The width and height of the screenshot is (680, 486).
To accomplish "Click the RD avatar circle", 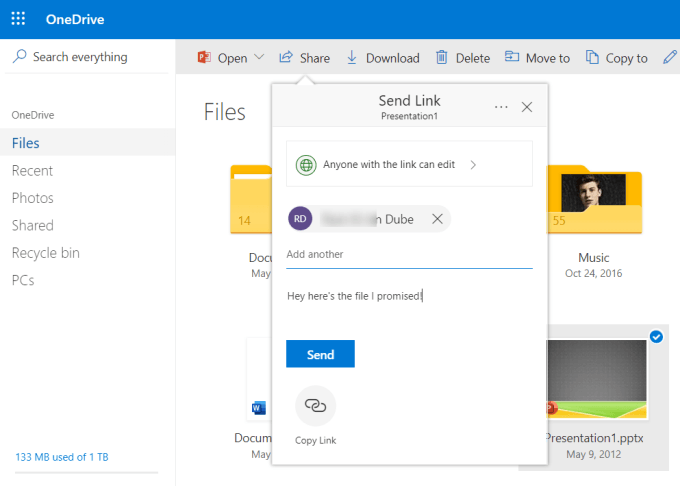I will (300, 219).
